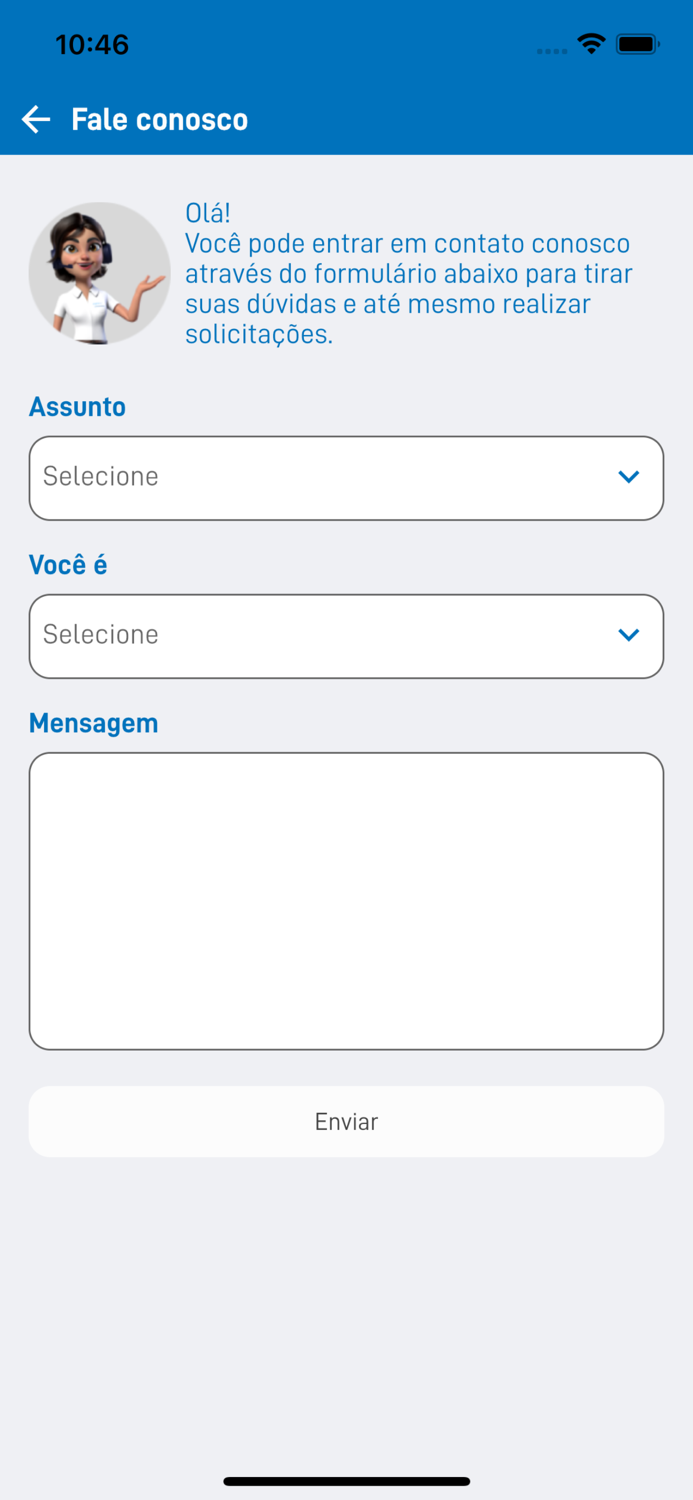693x1500 pixels.
Task: Tap the Mensagem field label
Action: (93, 722)
